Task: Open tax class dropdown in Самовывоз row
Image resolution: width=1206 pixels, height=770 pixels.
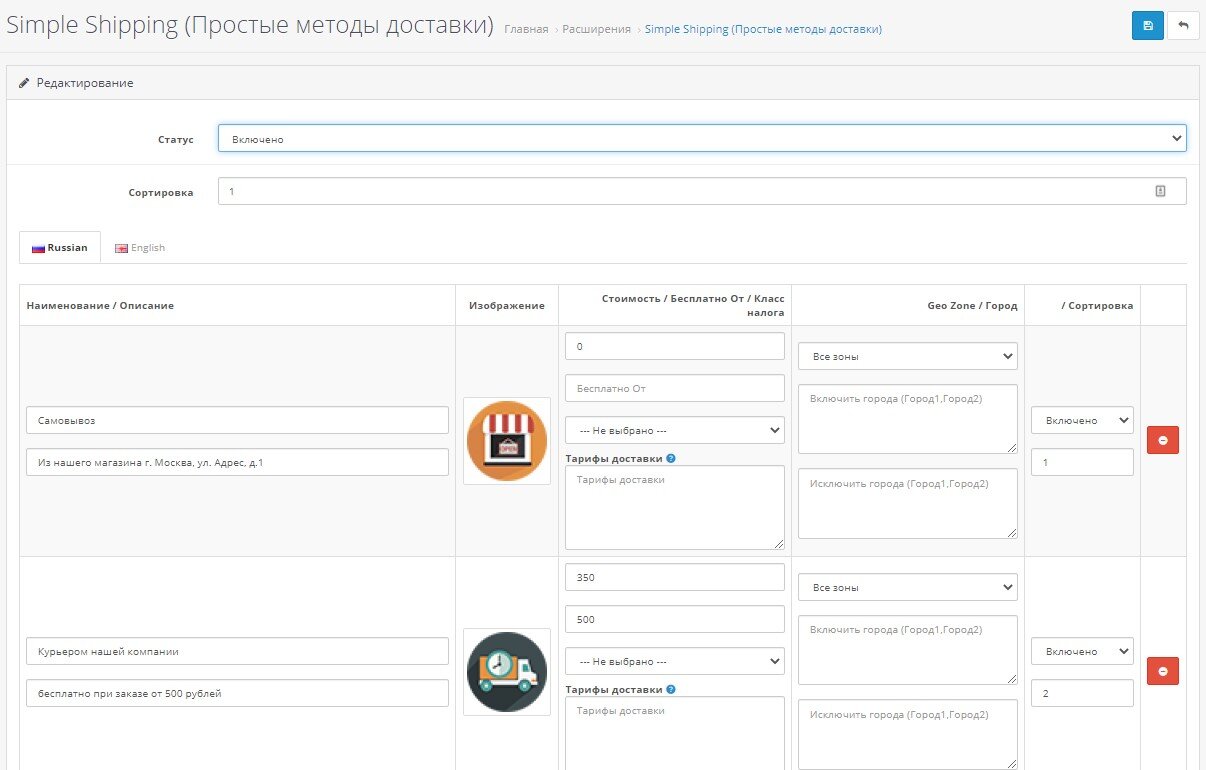Action: 675,430
